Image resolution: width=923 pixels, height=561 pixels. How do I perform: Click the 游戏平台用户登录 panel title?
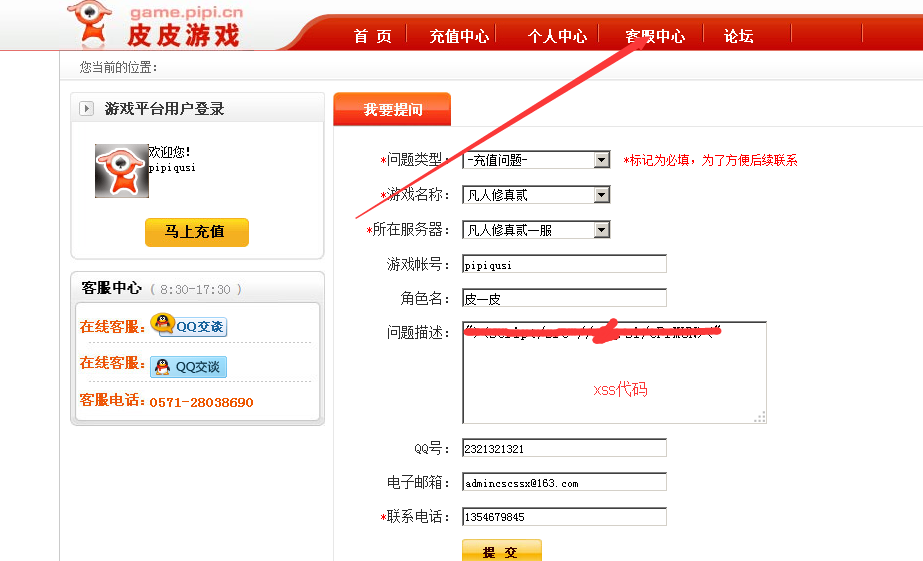tap(164, 109)
